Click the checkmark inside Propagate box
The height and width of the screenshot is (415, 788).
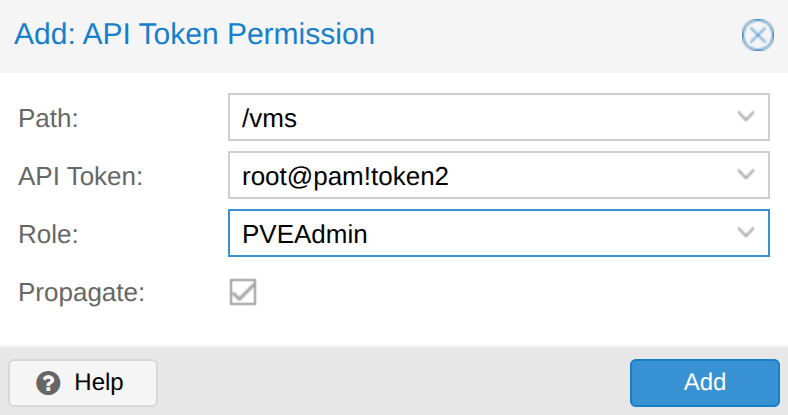coord(243,291)
